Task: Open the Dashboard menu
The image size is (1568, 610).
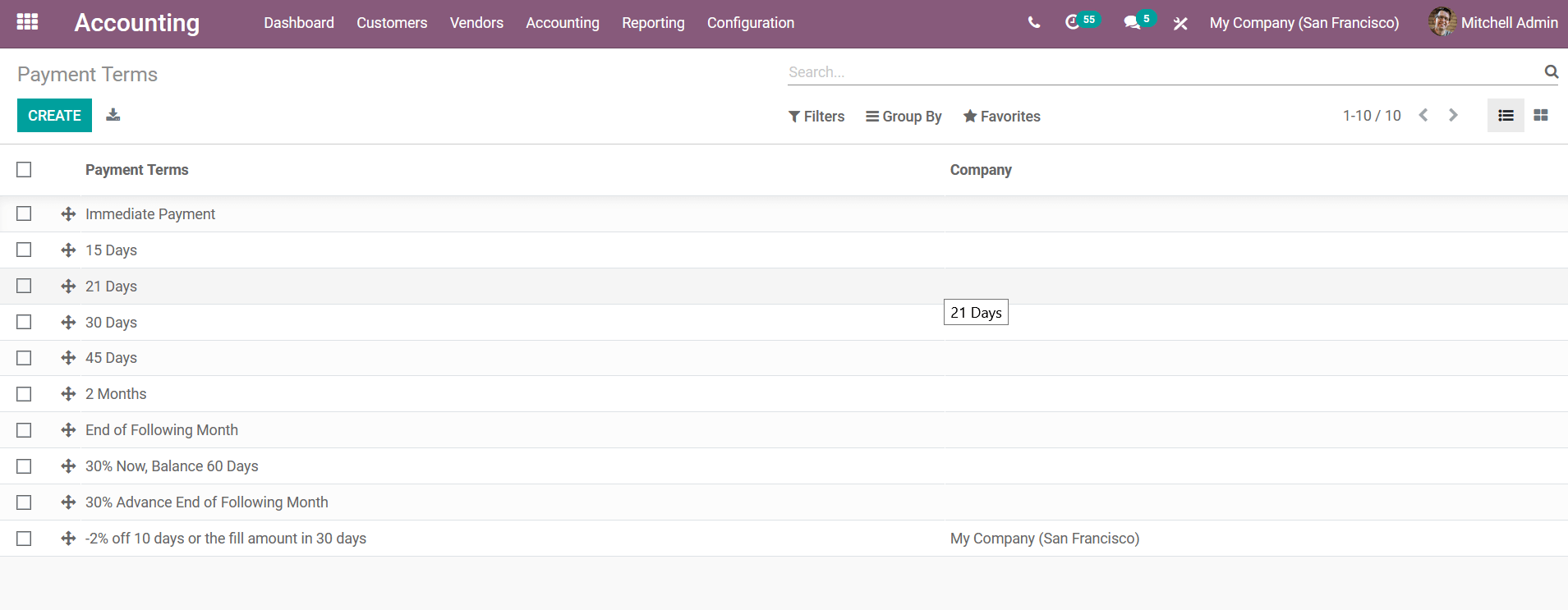Action: pos(299,23)
